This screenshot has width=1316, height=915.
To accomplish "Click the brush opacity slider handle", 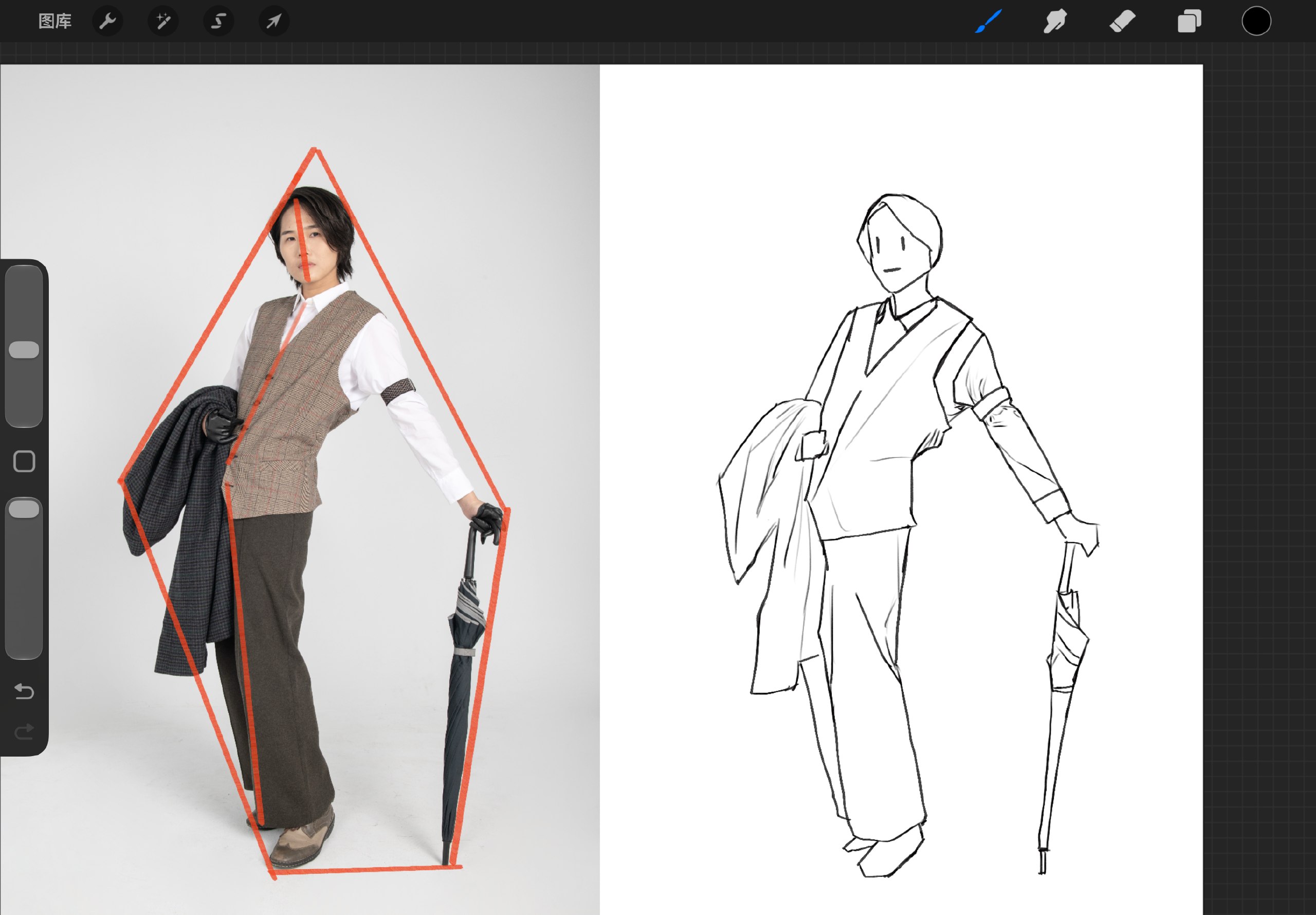I will pyautogui.click(x=24, y=509).
